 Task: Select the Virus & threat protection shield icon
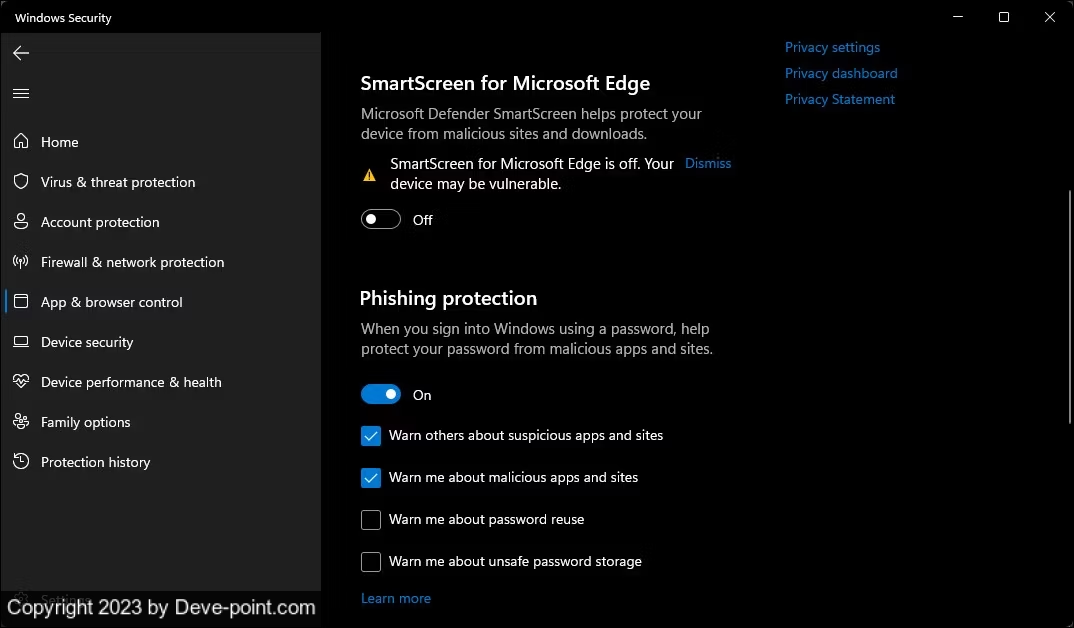pos(21,181)
